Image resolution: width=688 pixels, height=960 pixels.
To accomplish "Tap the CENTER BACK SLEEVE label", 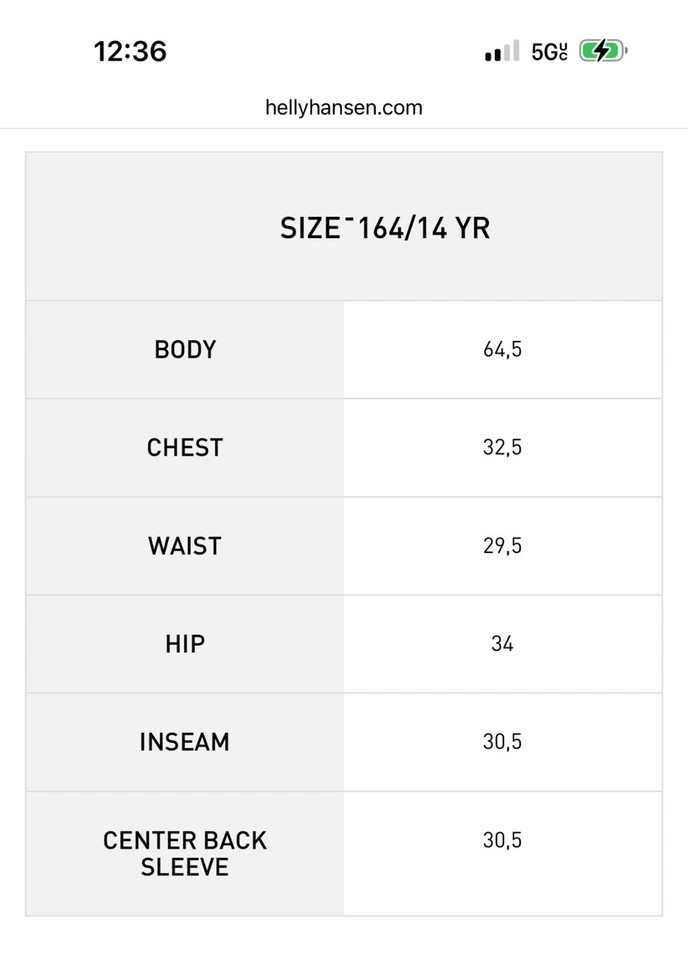I will click(185, 853).
